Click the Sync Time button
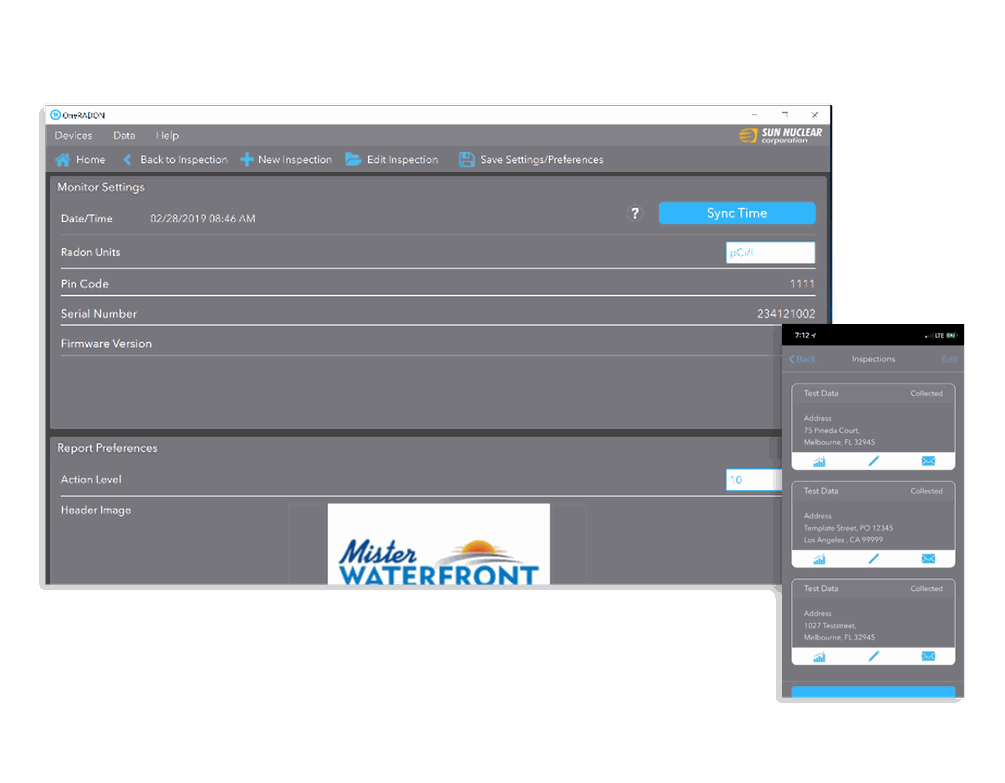 (x=737, y=213)
